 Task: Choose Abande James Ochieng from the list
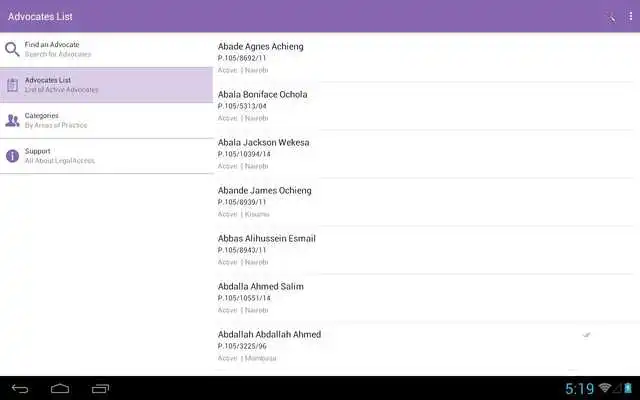coord(424,202)
